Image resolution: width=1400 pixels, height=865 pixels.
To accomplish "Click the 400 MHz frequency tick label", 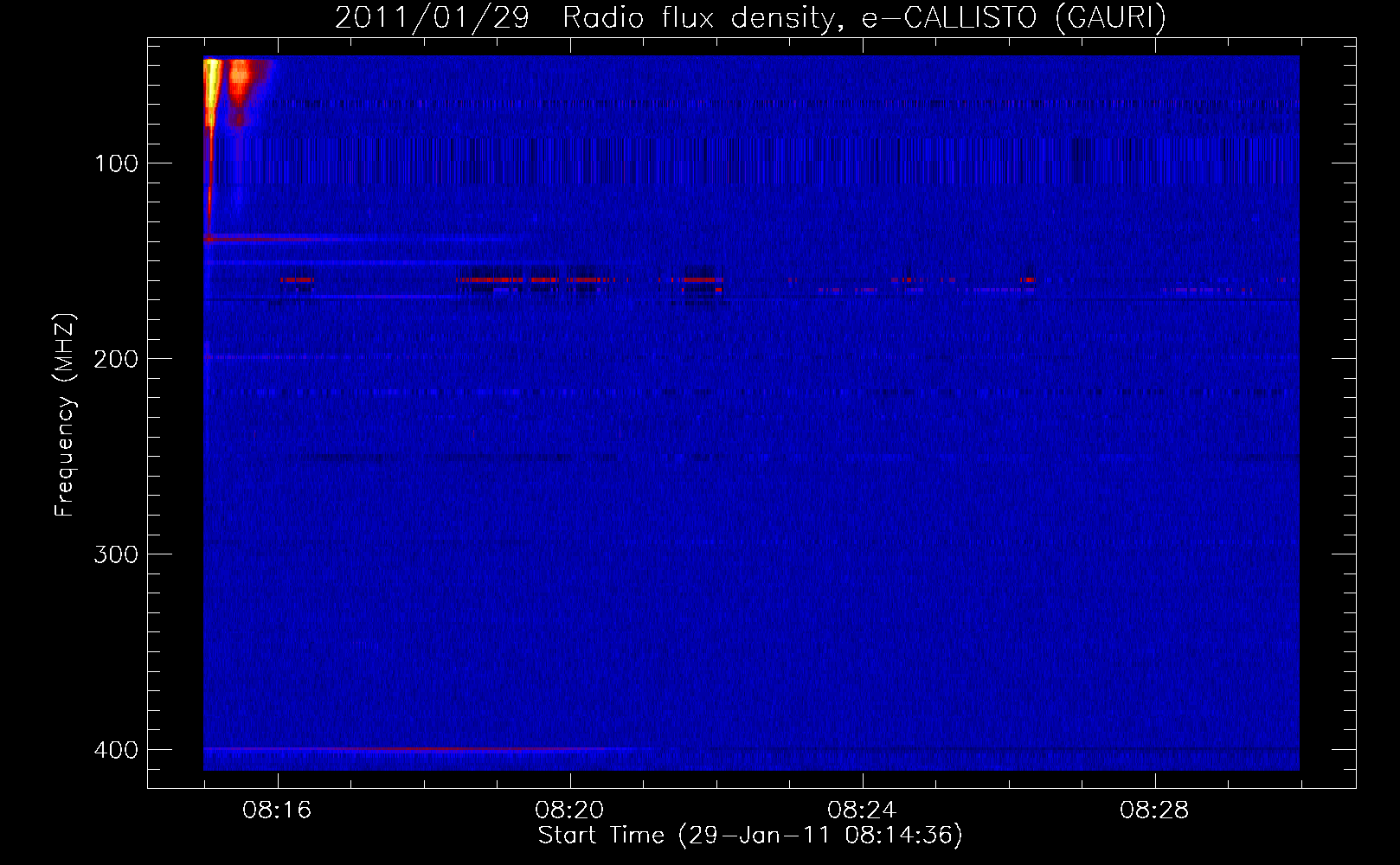I will click(x=116, y=750).
